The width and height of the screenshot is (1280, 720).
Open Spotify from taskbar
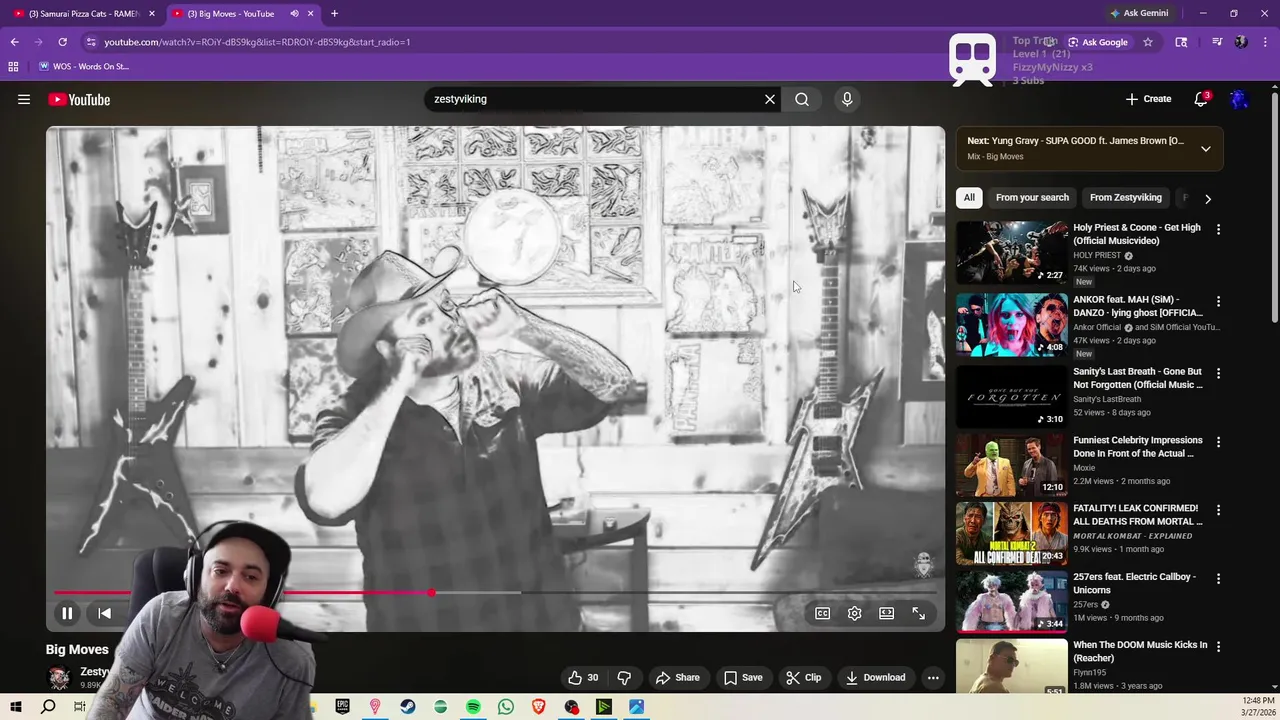click(473, 707)
